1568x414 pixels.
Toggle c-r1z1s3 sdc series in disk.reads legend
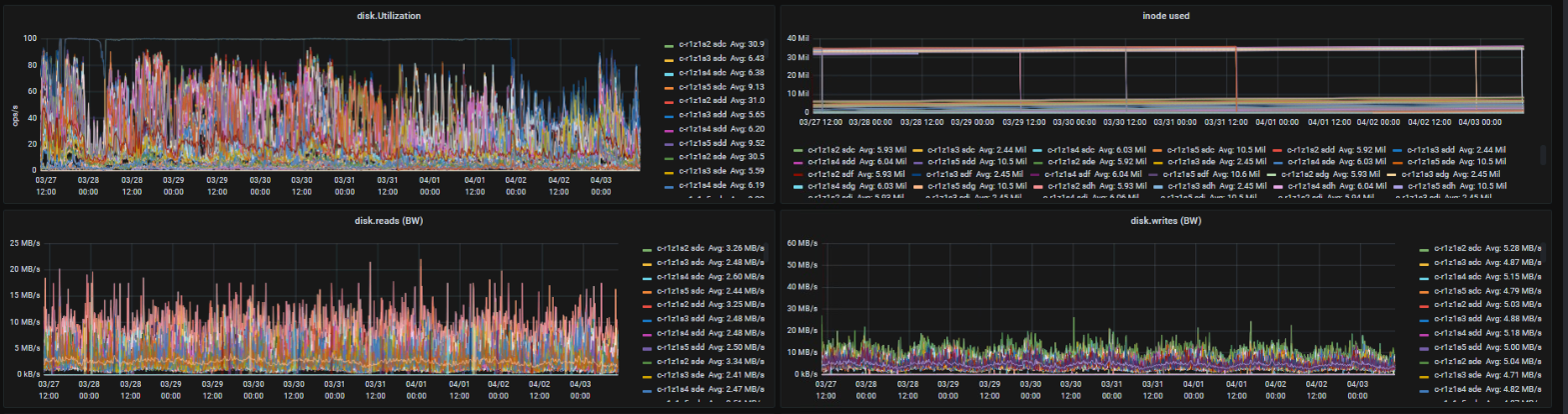(x=710, y=263)
